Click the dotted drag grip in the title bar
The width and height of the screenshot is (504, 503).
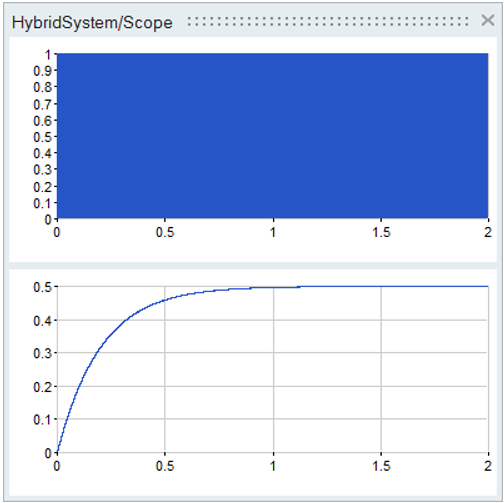pyautogui.click(x=328, y=22)
